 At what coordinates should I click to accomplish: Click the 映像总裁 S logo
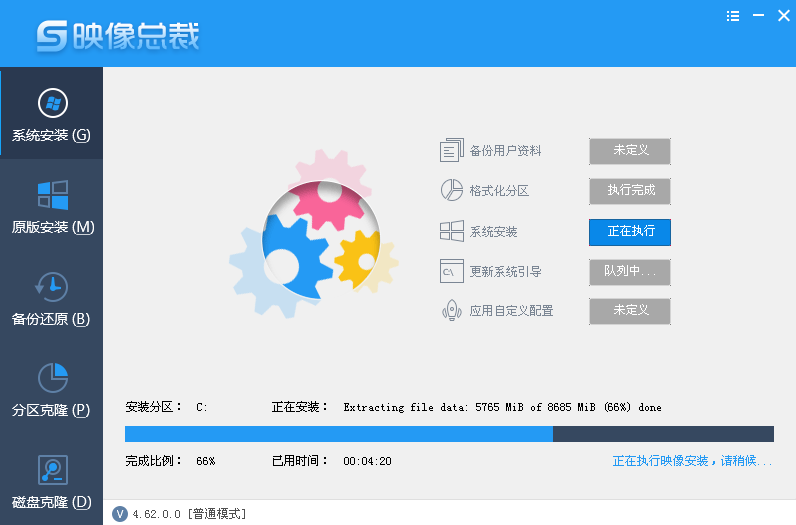(x=52, y=36)
